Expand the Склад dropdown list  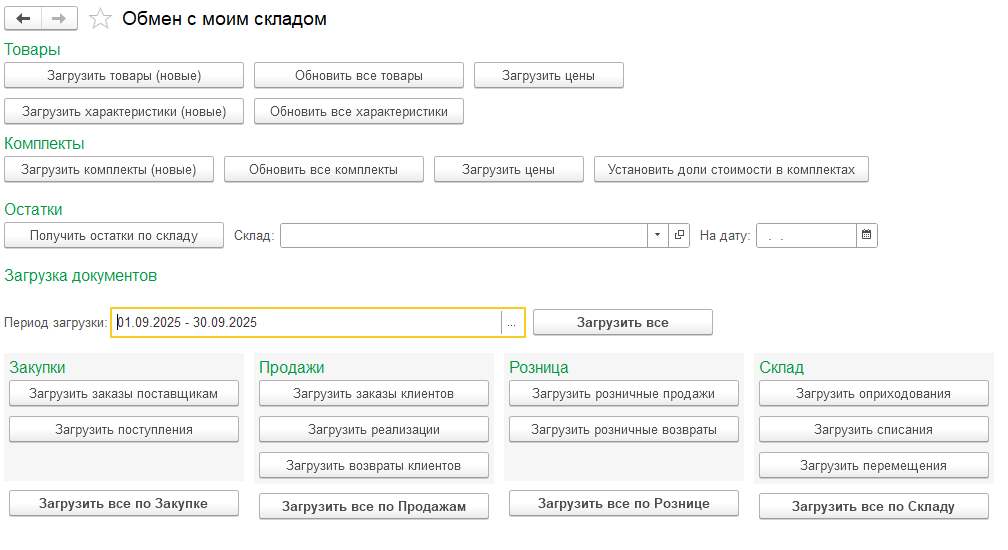[658, 235]
